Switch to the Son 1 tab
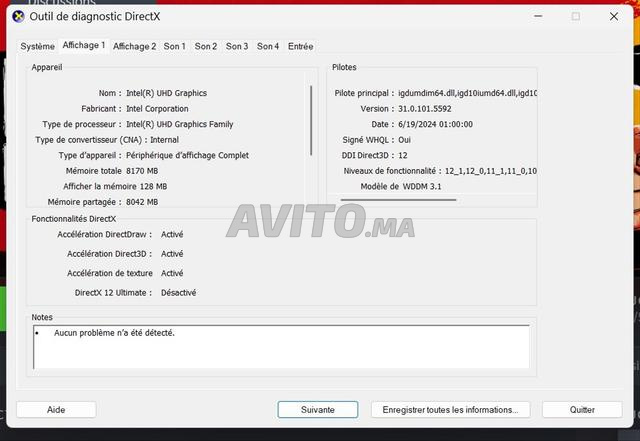 click(x=175, y=47)
